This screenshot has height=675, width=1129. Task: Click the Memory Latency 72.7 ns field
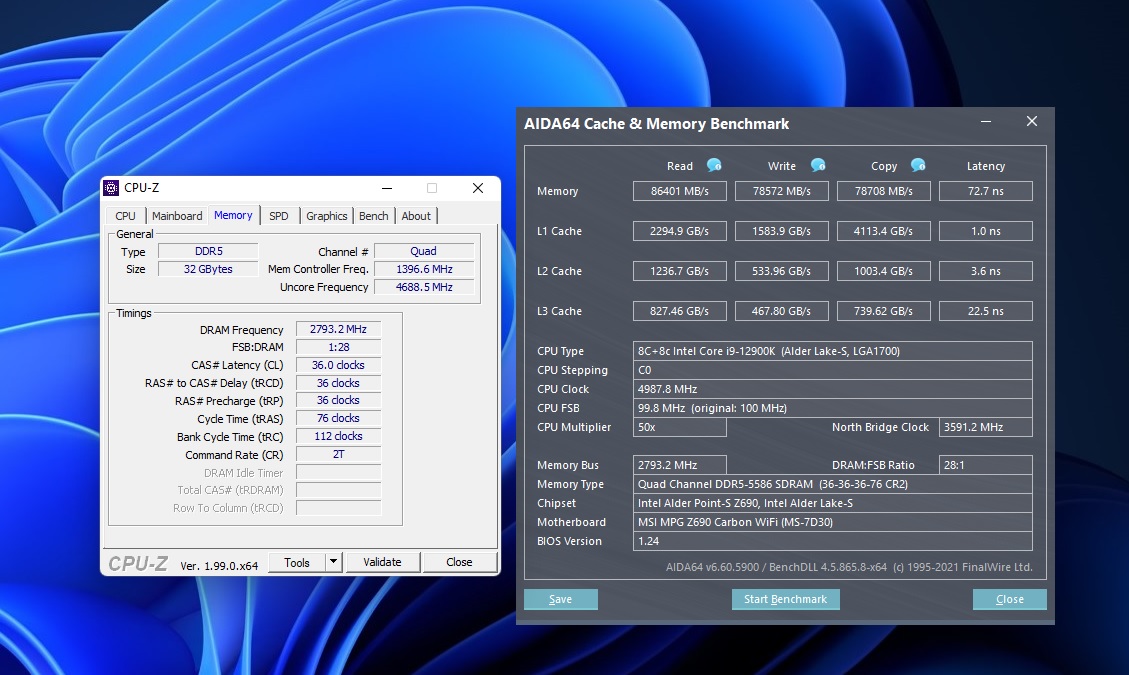click(986, 191)
